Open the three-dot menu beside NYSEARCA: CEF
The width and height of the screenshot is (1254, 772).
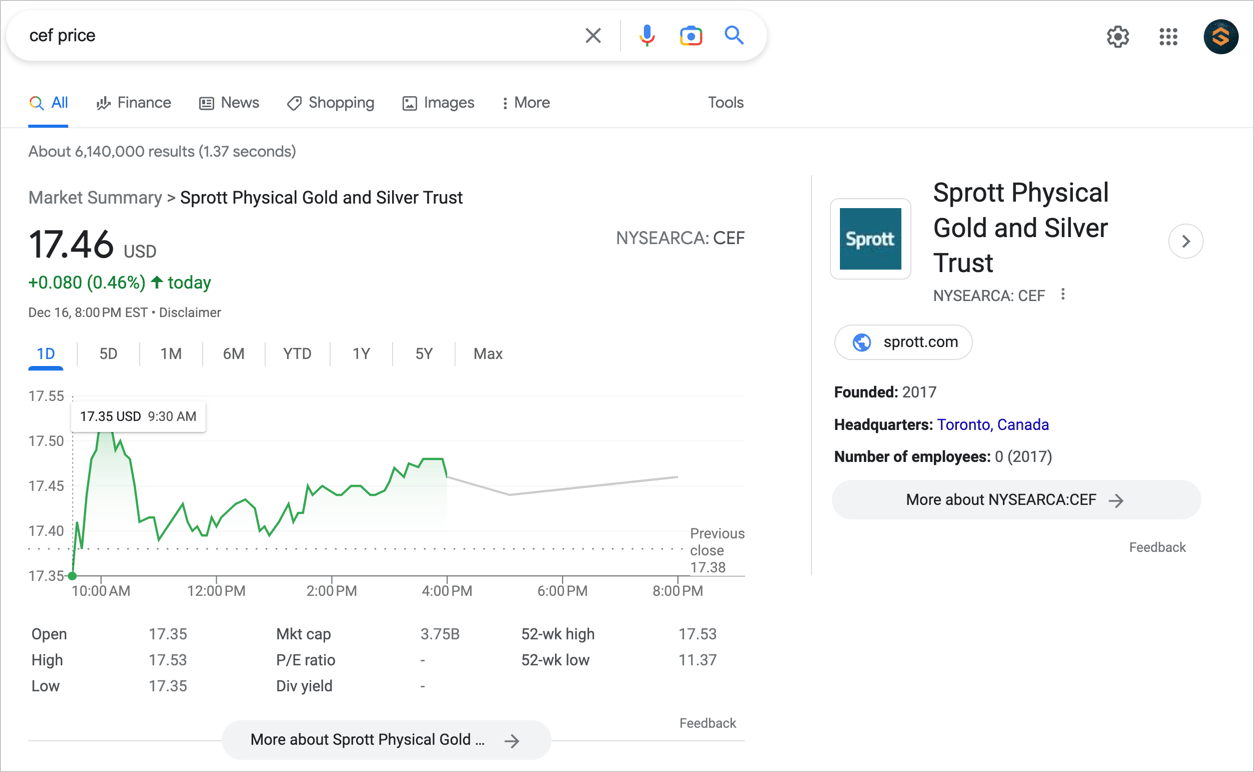[1063, 295]
